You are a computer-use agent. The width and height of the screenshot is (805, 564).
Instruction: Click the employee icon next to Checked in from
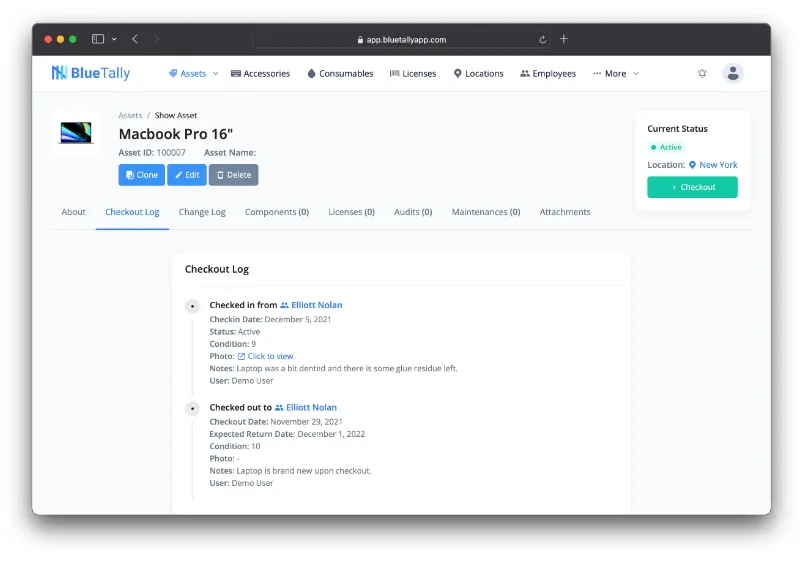pos(284,305)
